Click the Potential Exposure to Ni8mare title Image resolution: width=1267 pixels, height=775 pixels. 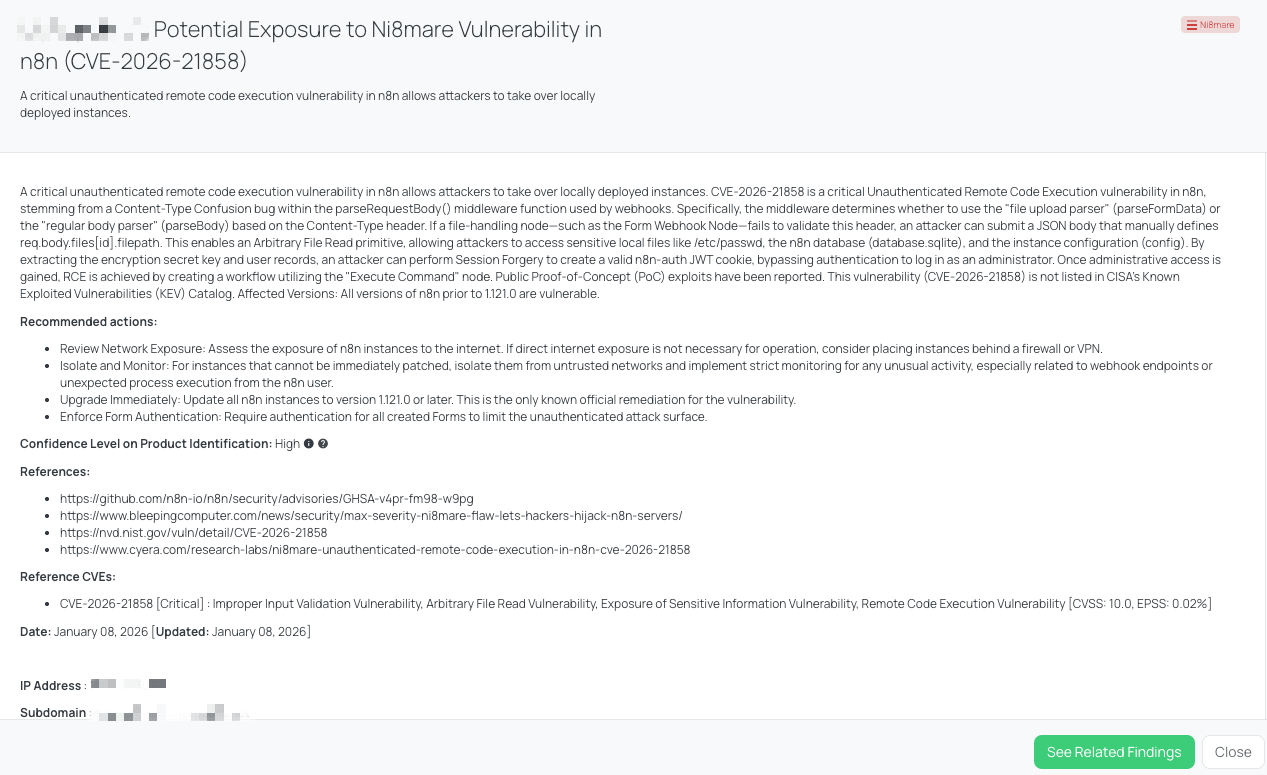pyautogui.click(x=377, y=30)
